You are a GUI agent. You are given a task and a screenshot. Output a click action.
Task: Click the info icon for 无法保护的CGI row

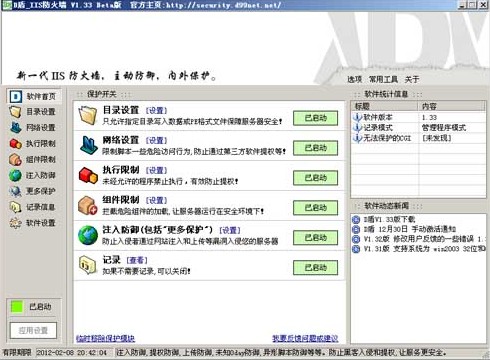coord(357,138)
